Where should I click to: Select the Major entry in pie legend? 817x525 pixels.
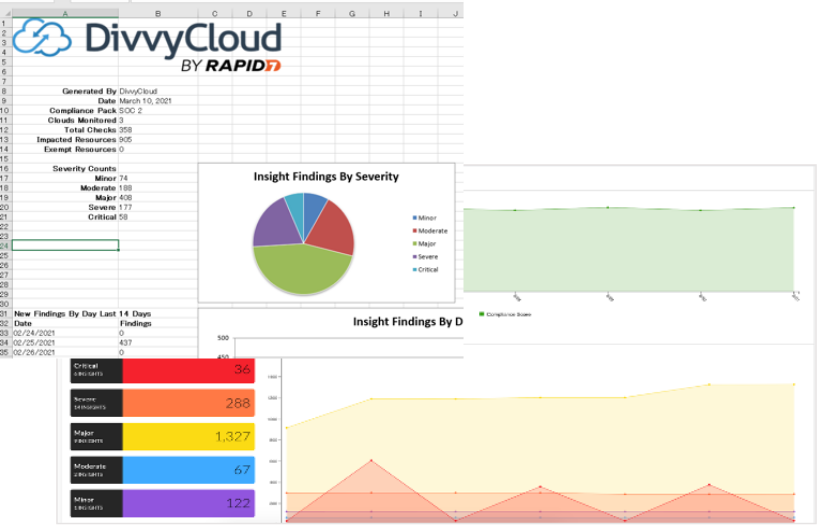click(x=424, y=244)
